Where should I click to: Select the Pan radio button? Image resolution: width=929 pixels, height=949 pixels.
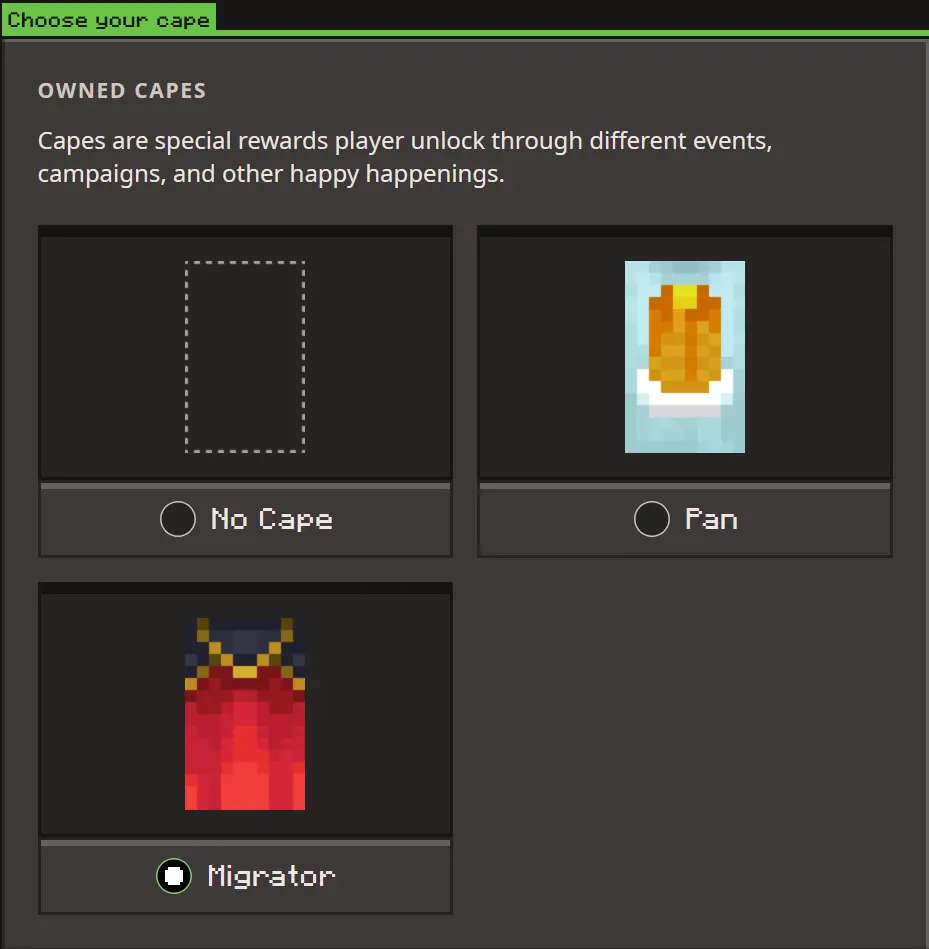point(652,519)
